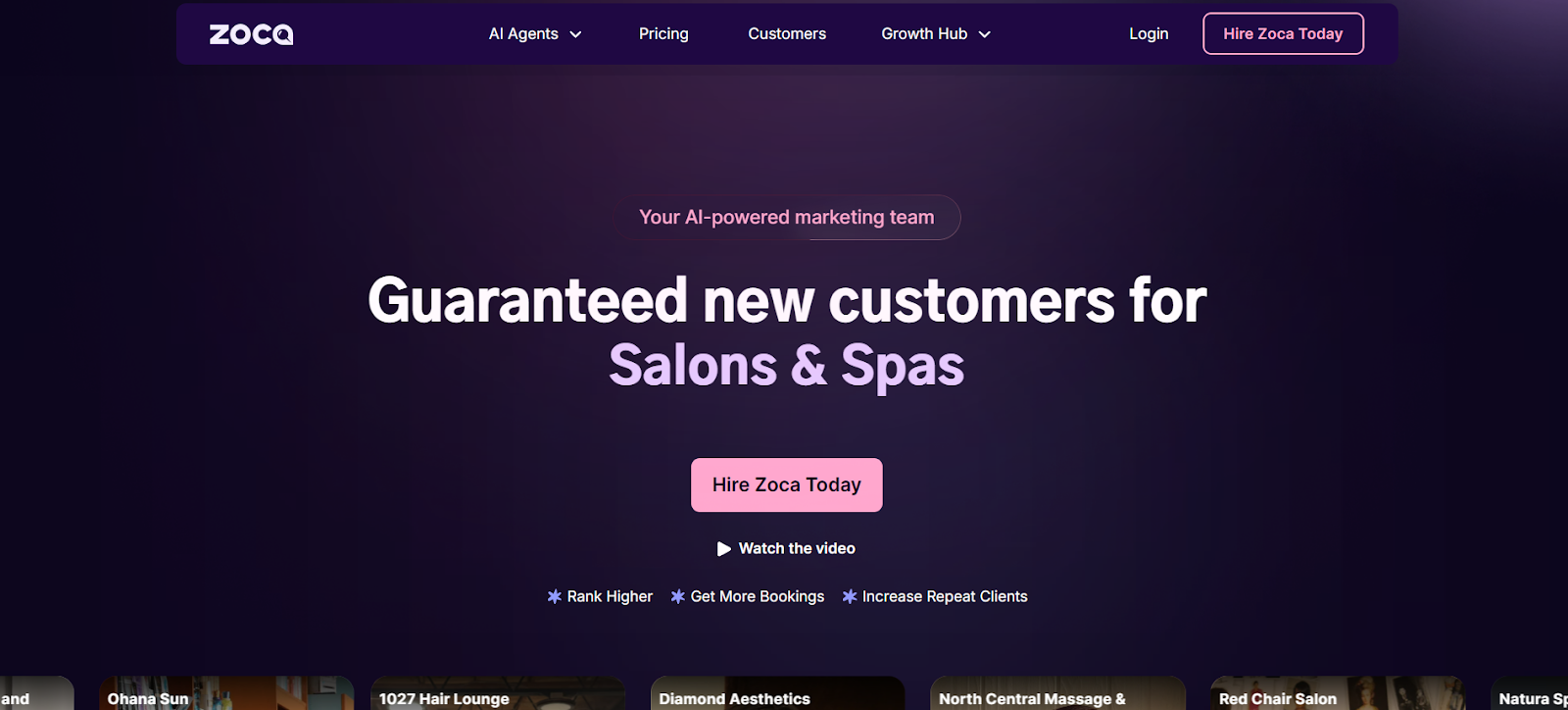Expand the AI Agents dropdown chevron

[x=576, y=34]
